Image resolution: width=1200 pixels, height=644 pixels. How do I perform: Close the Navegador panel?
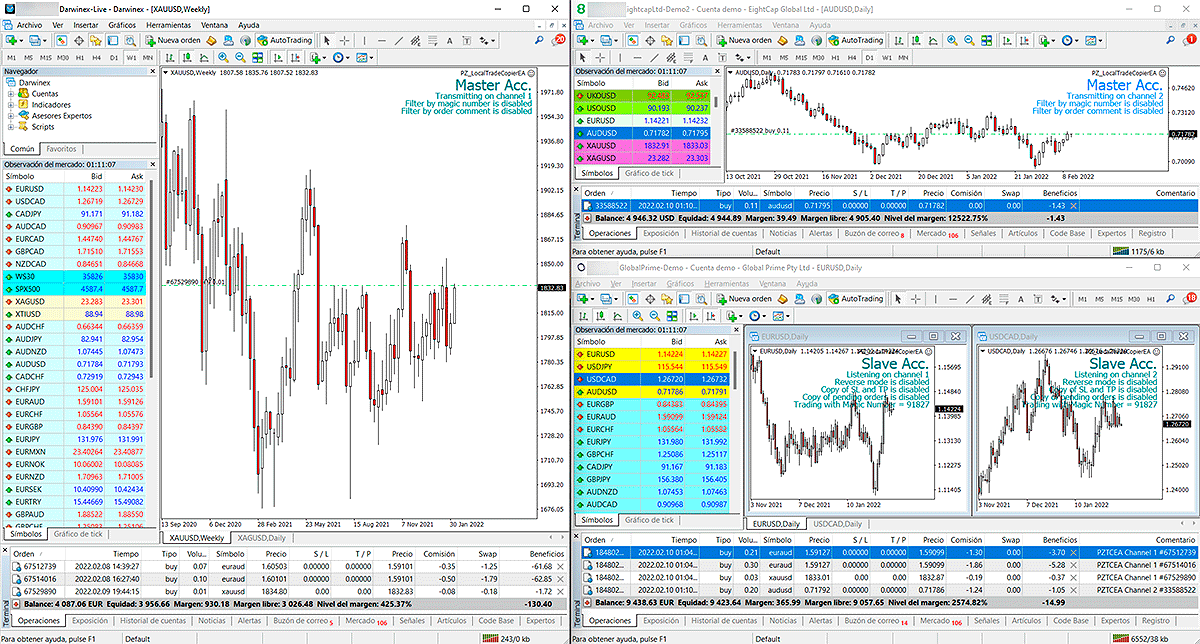point(151,71)
